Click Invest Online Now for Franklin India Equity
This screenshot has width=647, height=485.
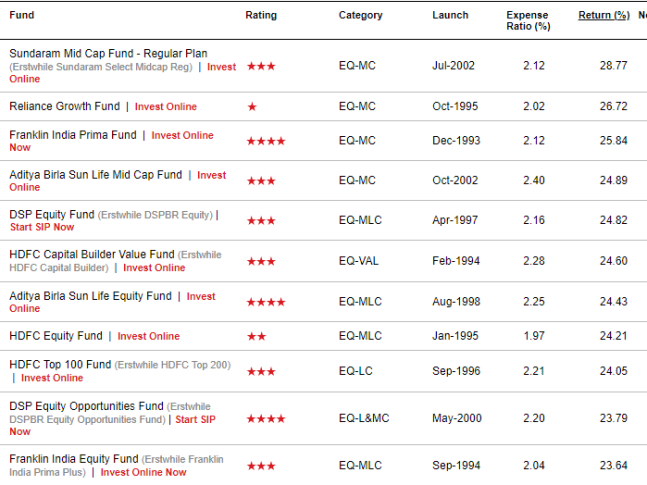143,473
